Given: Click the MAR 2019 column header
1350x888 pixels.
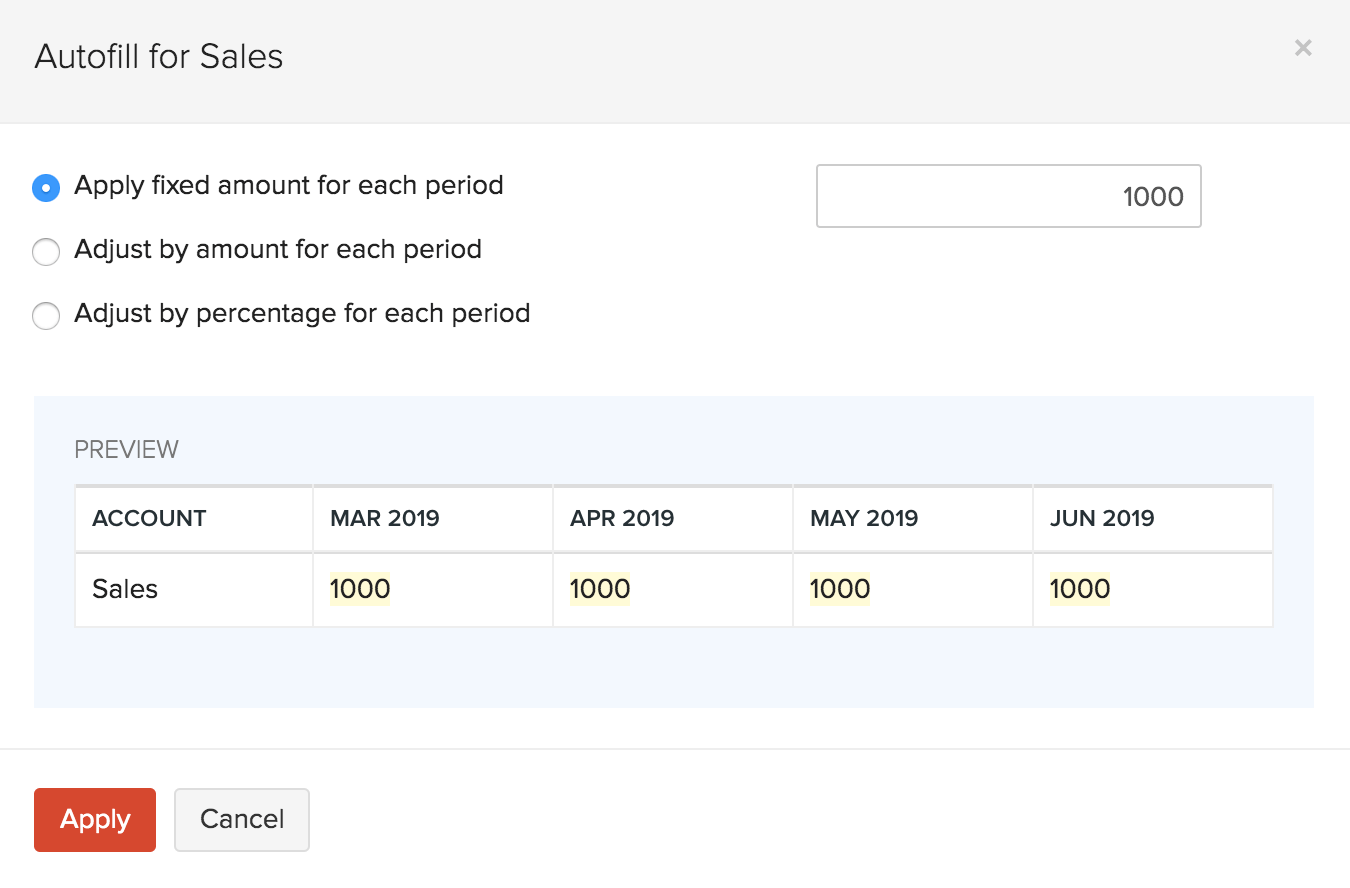Looking at the screenshot, I should coord(385,518).
